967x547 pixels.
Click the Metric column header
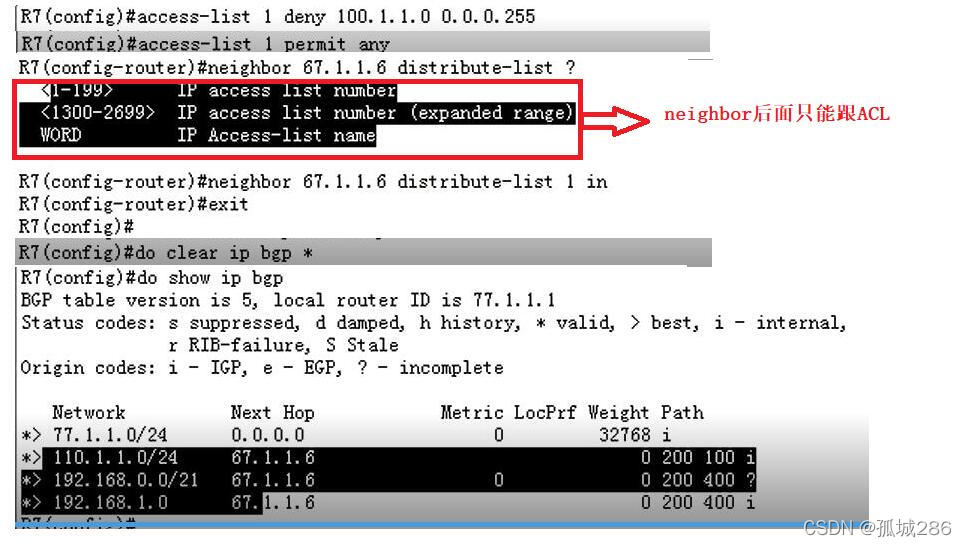[472, 412]
